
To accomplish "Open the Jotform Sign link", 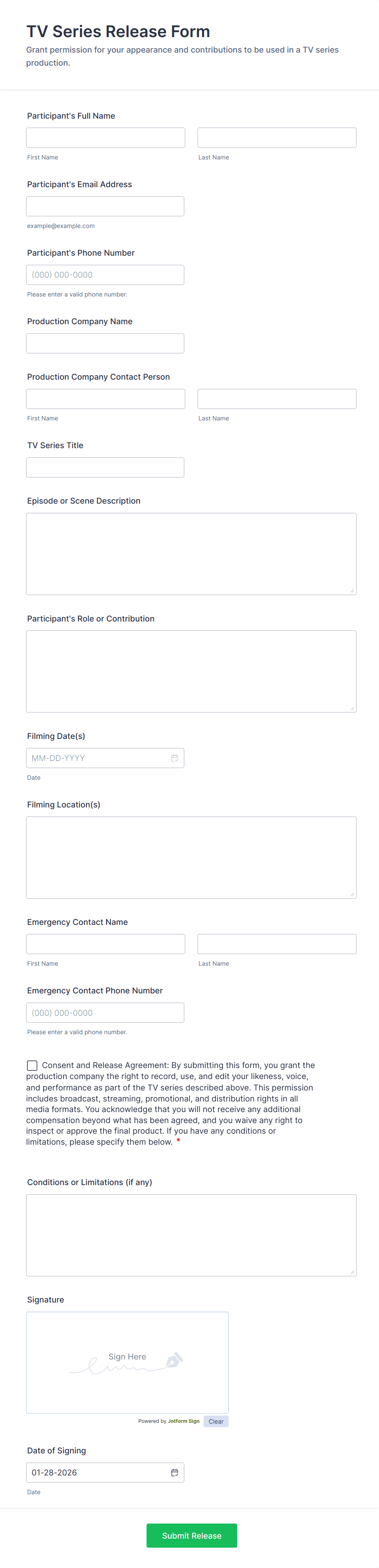I will [184, 1421].
